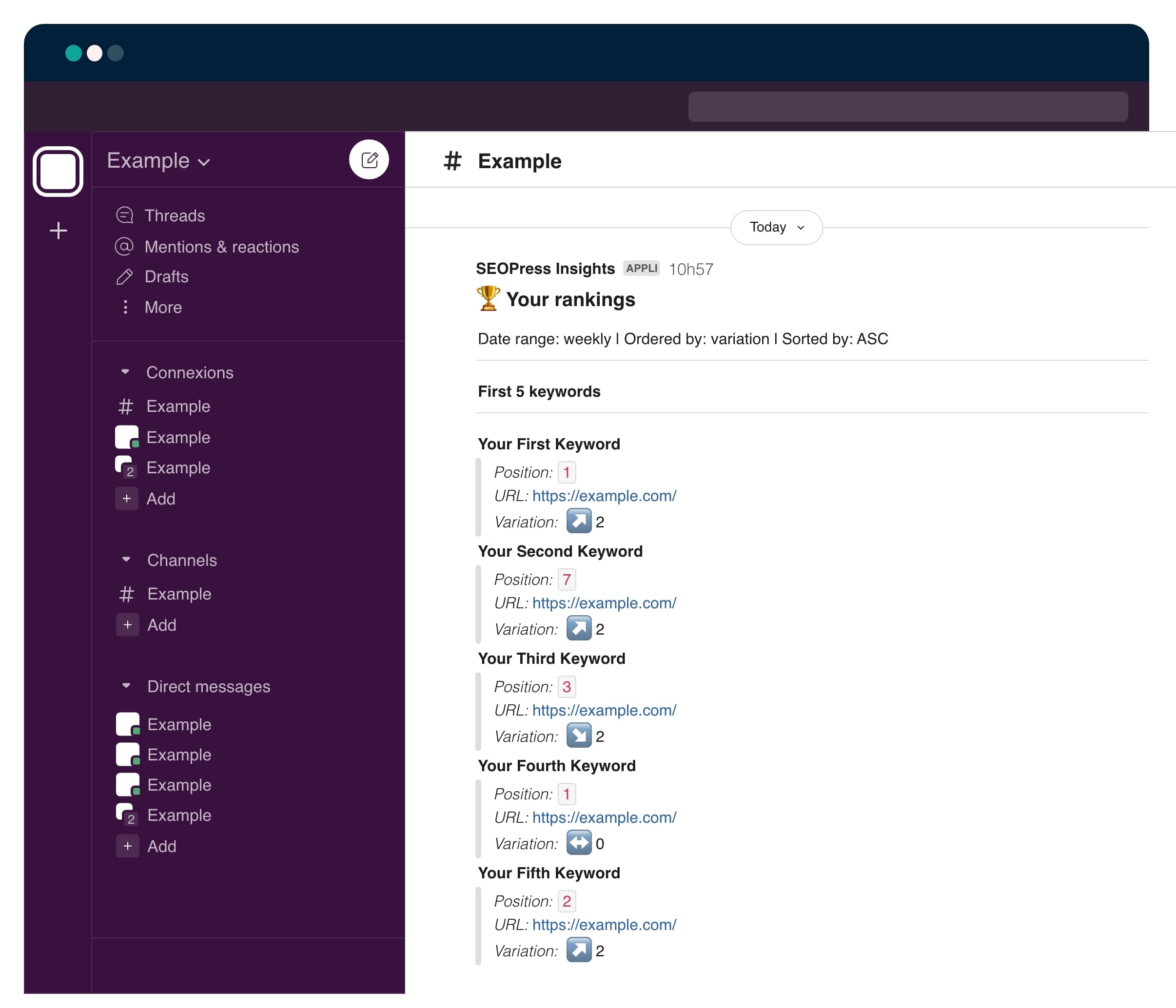This screenshot has width=1176, height=1008.
Task: Click the search bar at top
Action: [907, 107]
